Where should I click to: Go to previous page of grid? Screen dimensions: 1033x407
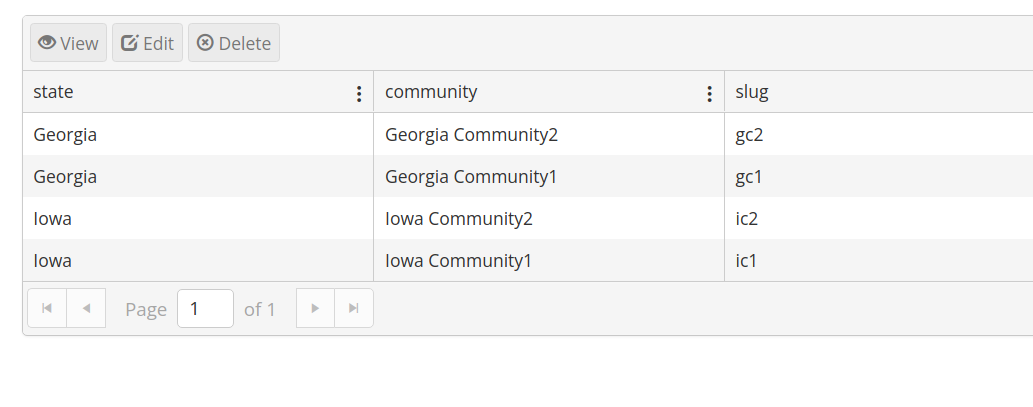click(x=86, y=308)
